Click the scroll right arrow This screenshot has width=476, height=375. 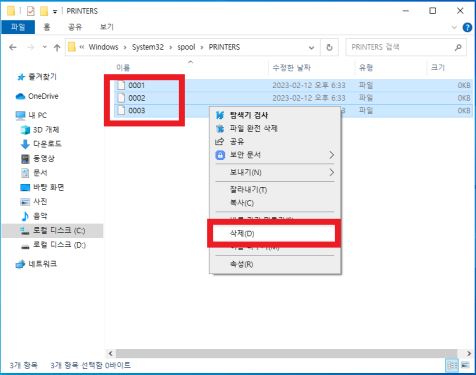468,353
